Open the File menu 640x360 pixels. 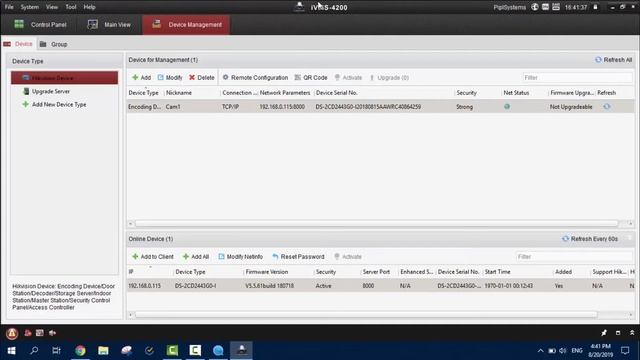tap(9, 7)
